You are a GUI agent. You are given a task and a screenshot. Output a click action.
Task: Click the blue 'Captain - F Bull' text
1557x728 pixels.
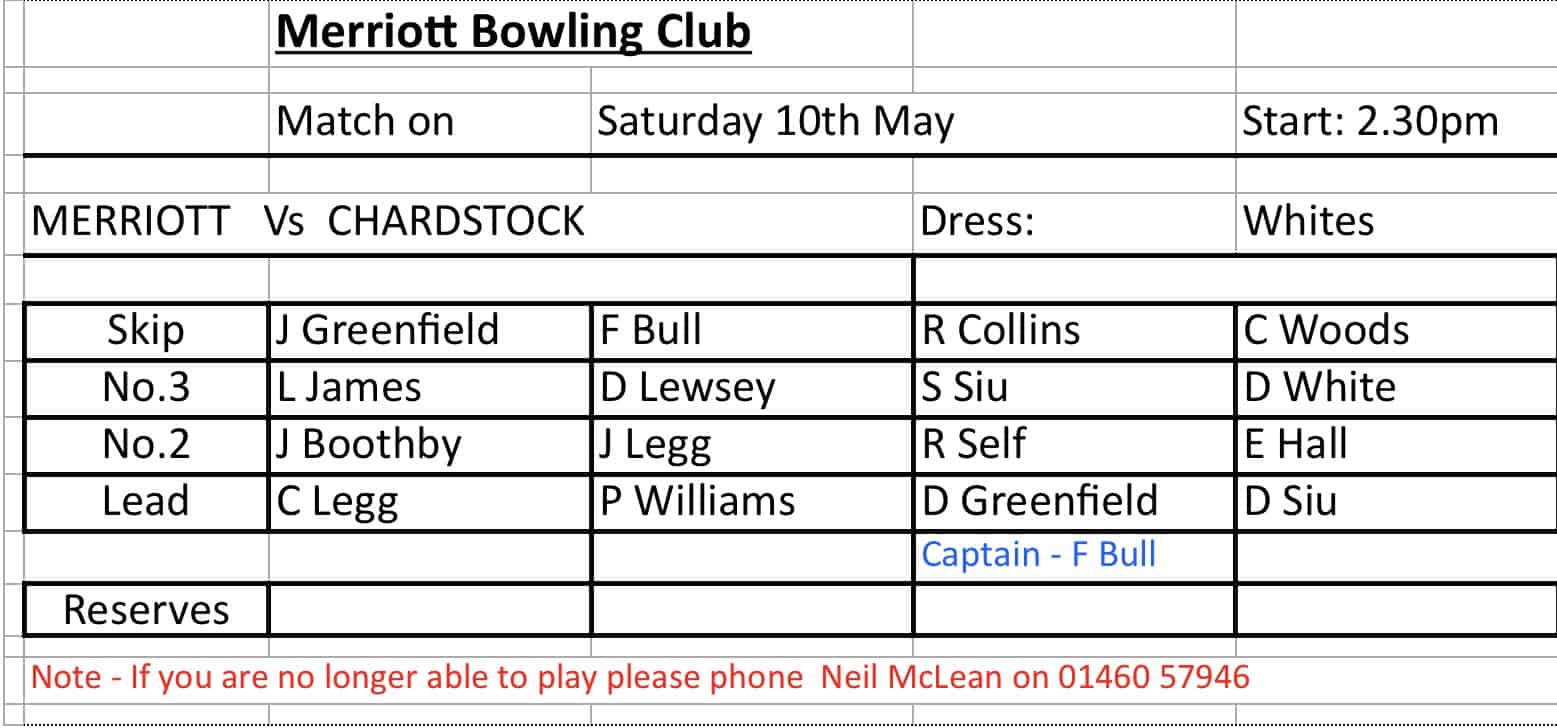coord(1038,554)
